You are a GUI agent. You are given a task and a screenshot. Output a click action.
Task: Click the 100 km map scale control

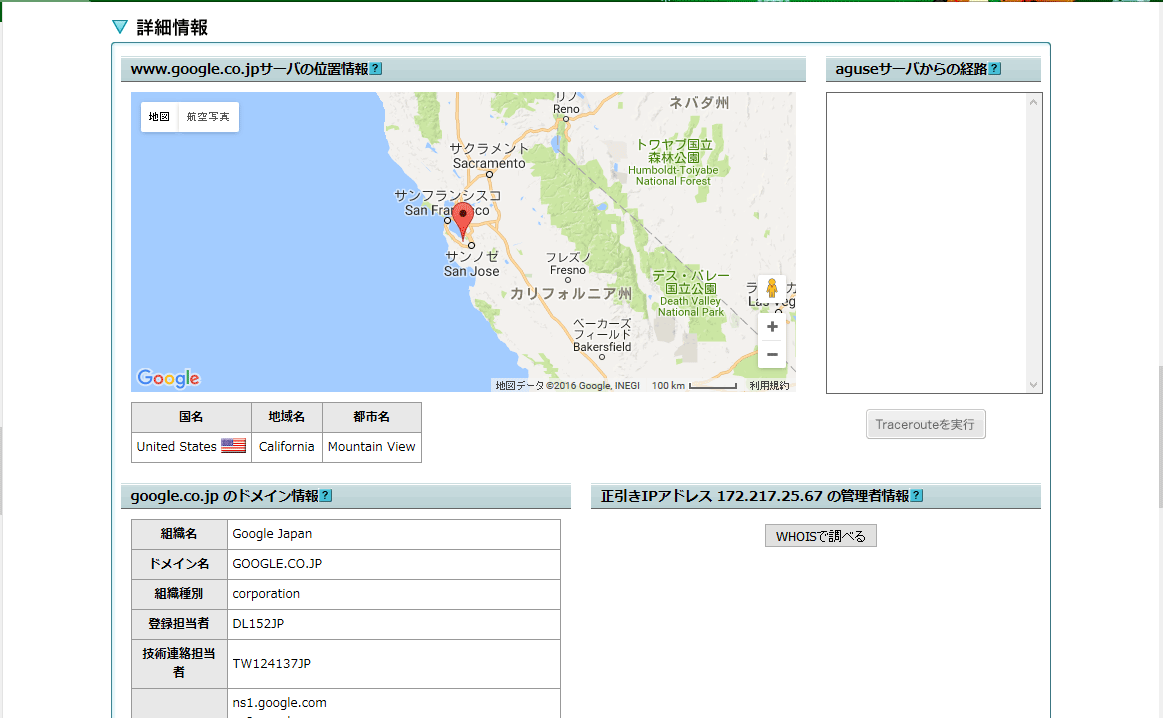pyautogui.click(x=694, y=386)
